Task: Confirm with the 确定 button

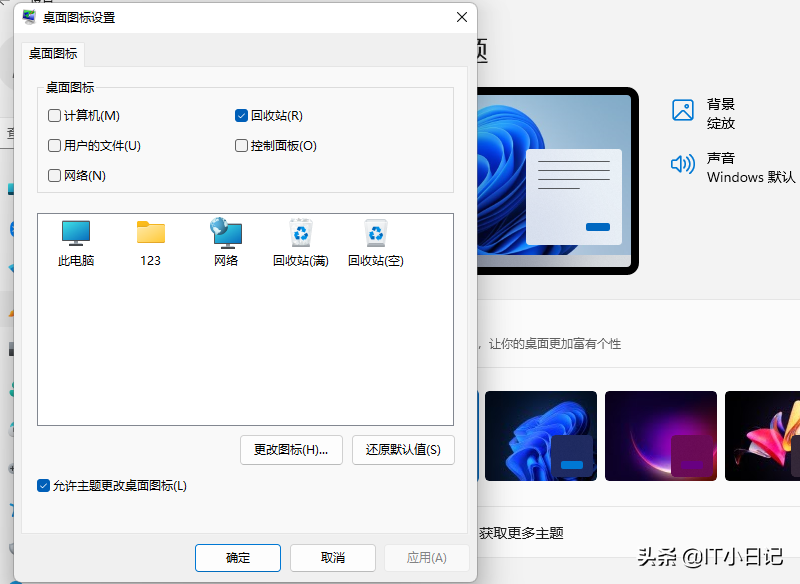Action: pyautogui.click(x=238, y=558)
